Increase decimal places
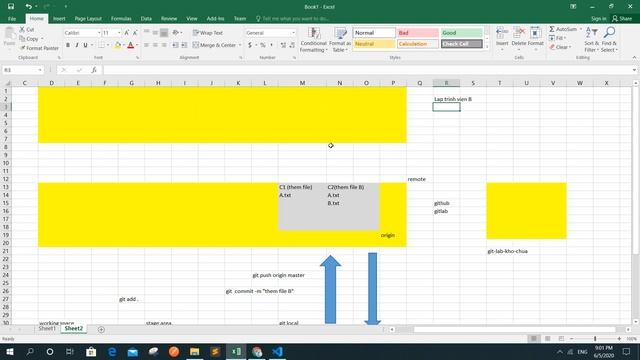Image resolution: width=640 pixels, height=360 pixels. coord(283,45)
